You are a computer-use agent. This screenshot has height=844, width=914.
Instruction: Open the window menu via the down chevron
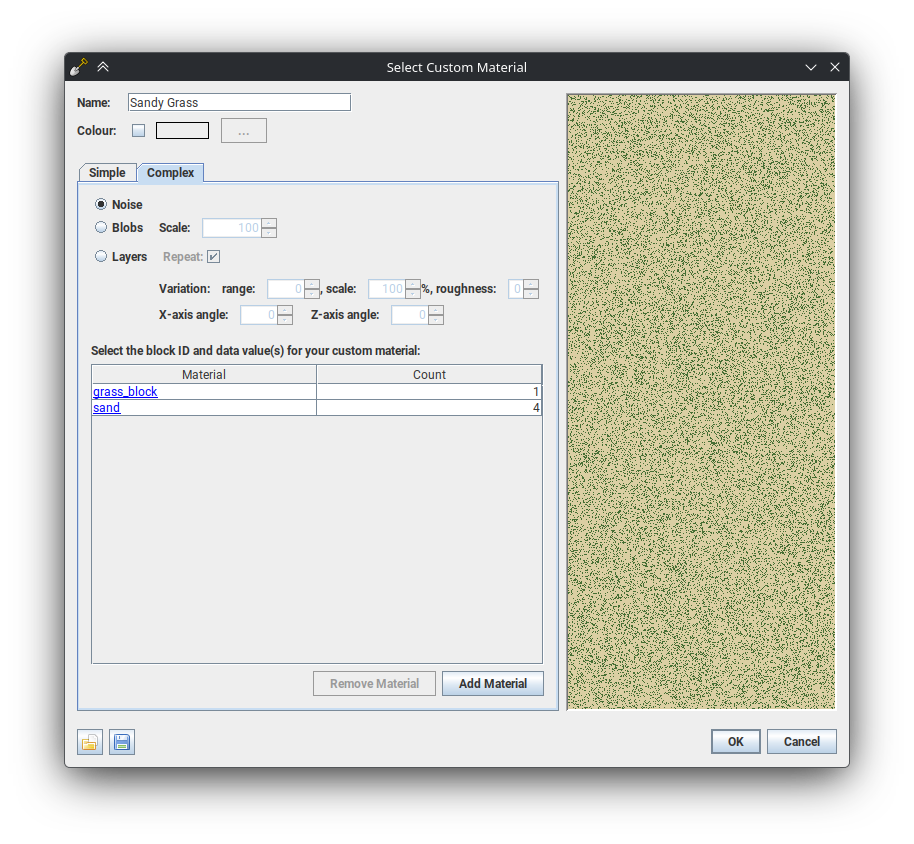[x=810, y=67]
